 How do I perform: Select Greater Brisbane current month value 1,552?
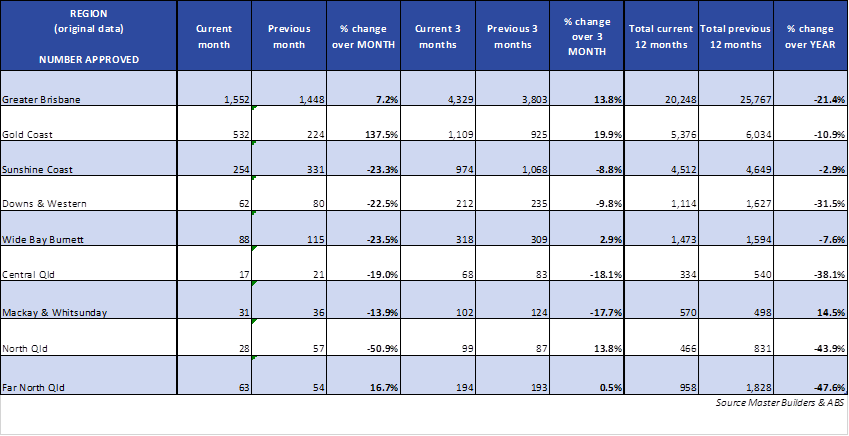[x=214, y=88]
